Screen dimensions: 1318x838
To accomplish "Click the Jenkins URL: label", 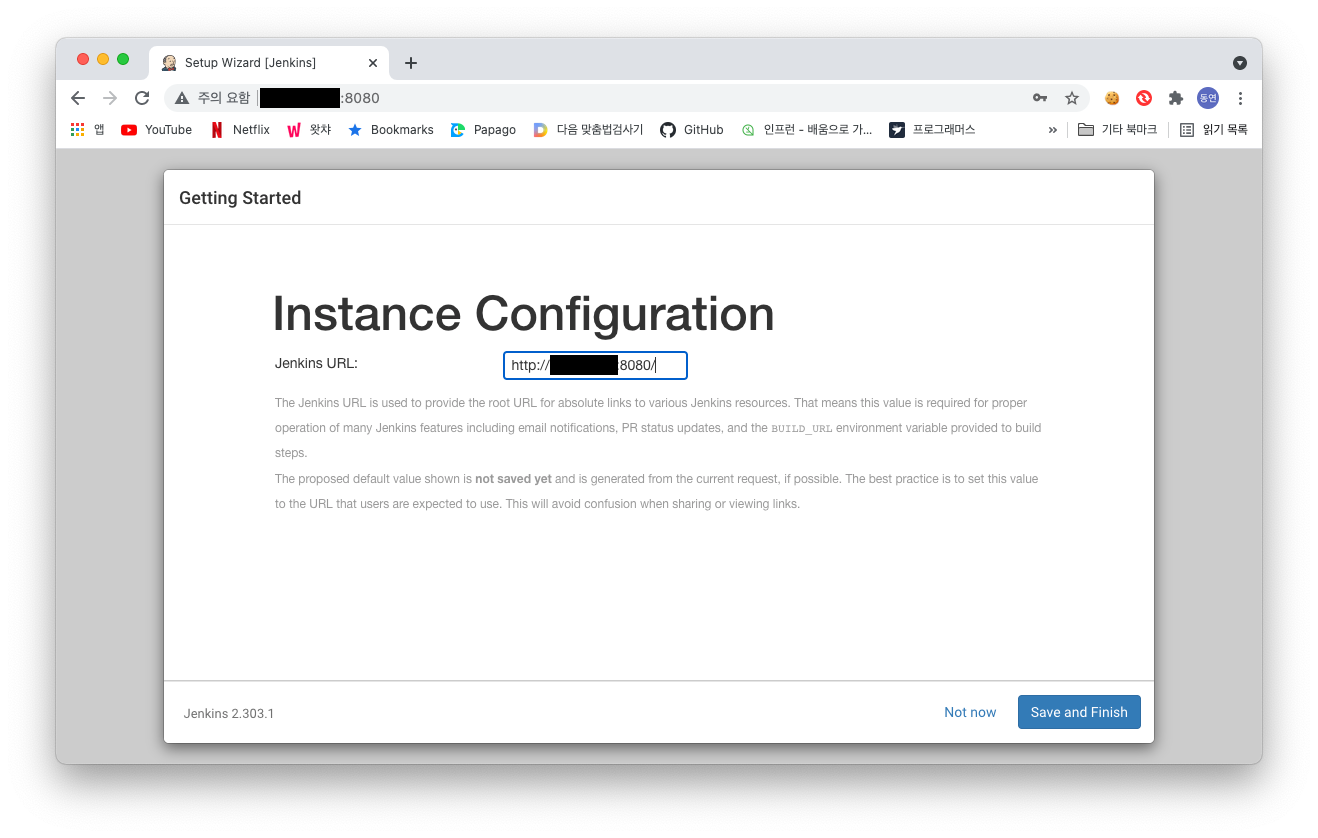I will [316, 363].
